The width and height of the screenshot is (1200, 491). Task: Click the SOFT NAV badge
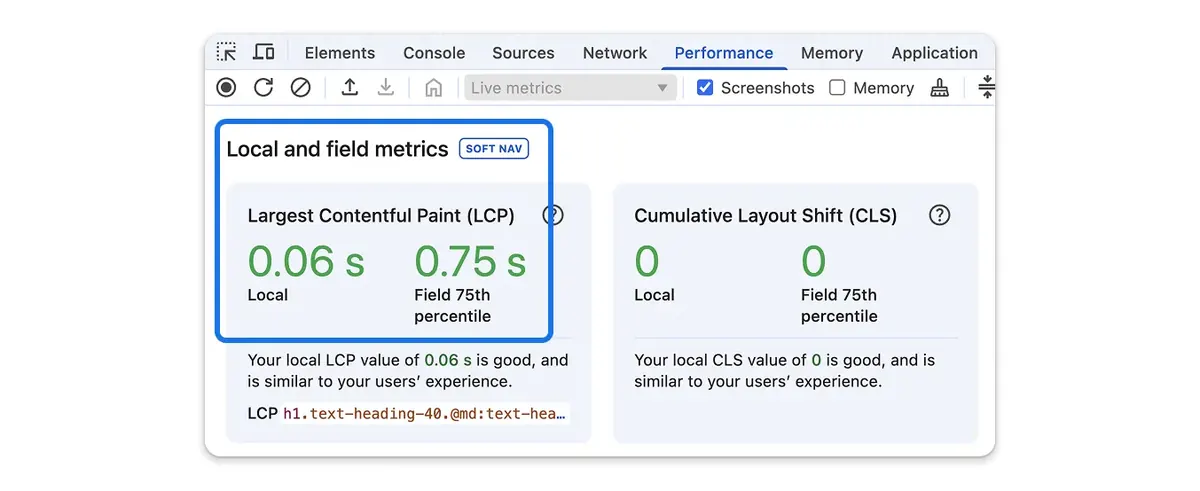pos(494,149)
